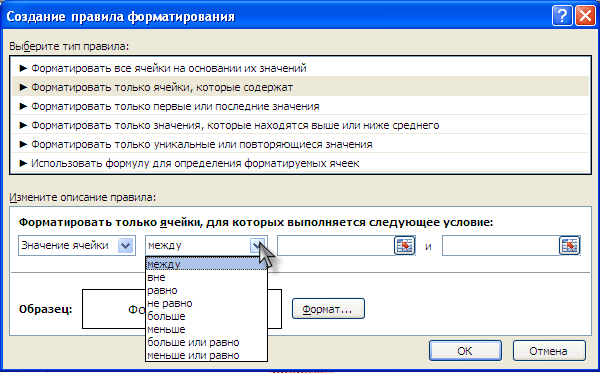This screenshot has width=600, height=373.
Task: Select rule about values above or below average
Action: [x=300, y=125]
